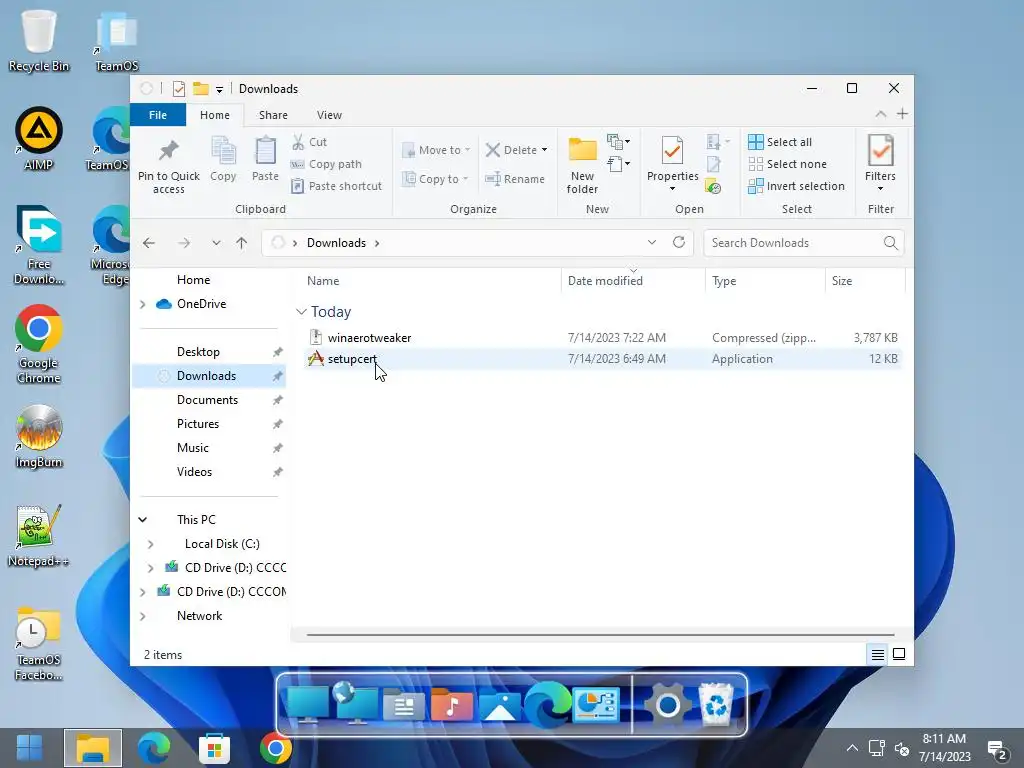This screenshot has width=1024, height=768.
Task: Open the Filters ribbon button
Action: 880,163
